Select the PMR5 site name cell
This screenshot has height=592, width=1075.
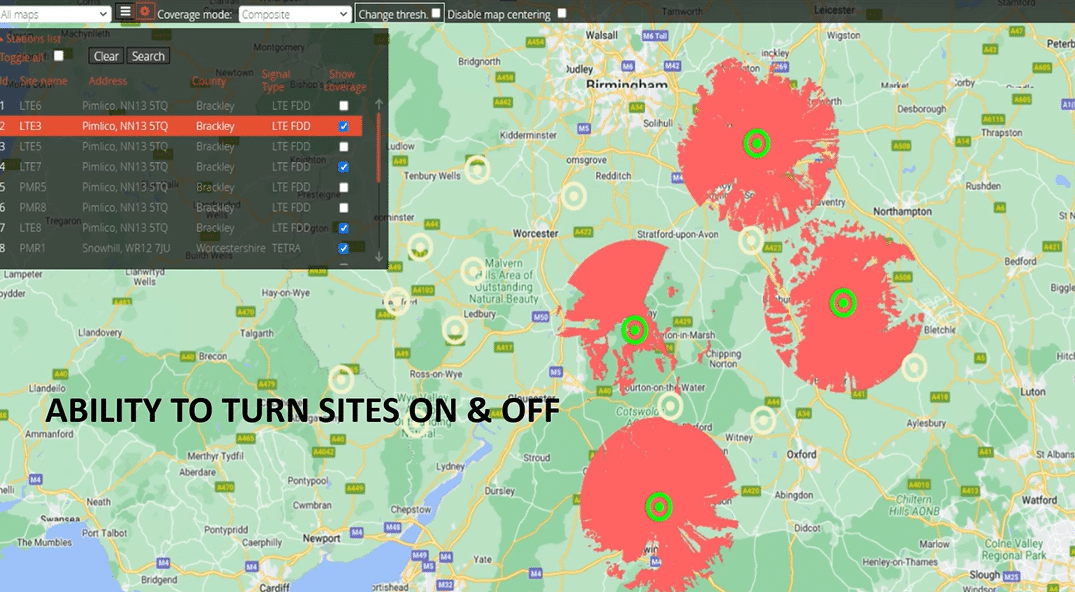pyautogui.click(x=33, y=187)
